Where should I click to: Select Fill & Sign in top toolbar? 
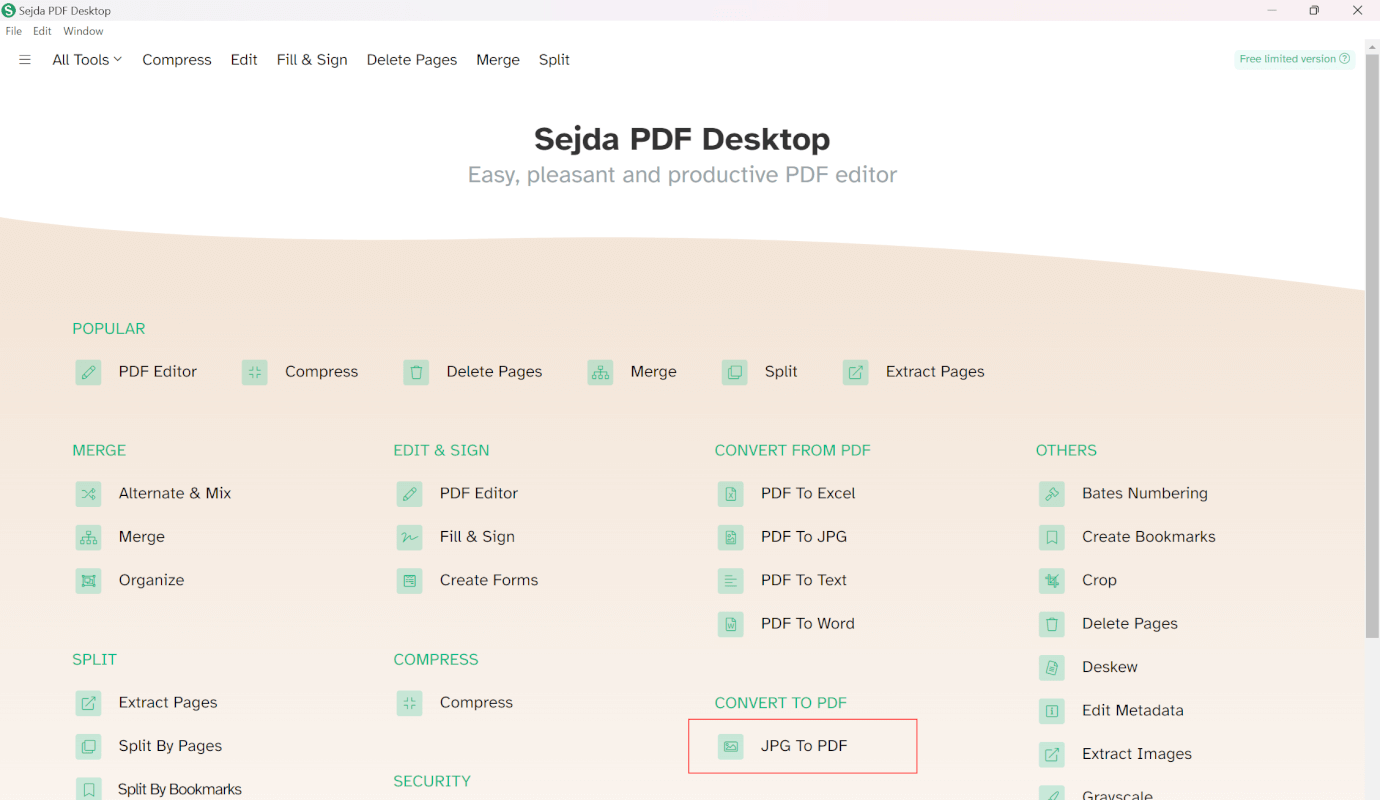[x=312, y=60]
